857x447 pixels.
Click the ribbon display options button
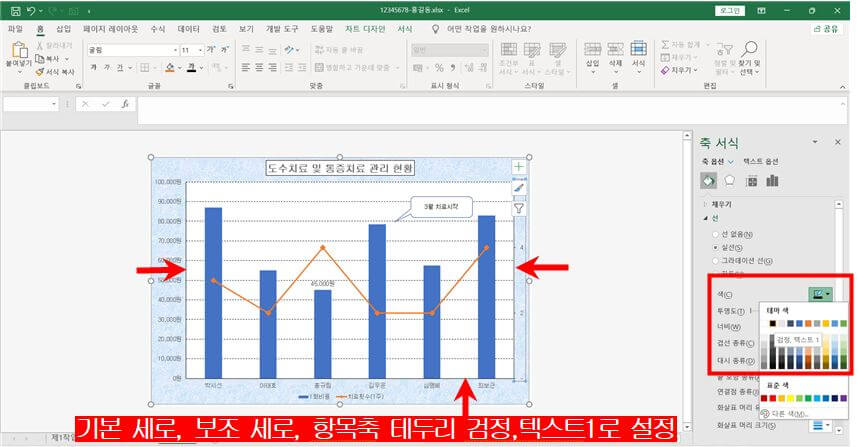[761, 10]
